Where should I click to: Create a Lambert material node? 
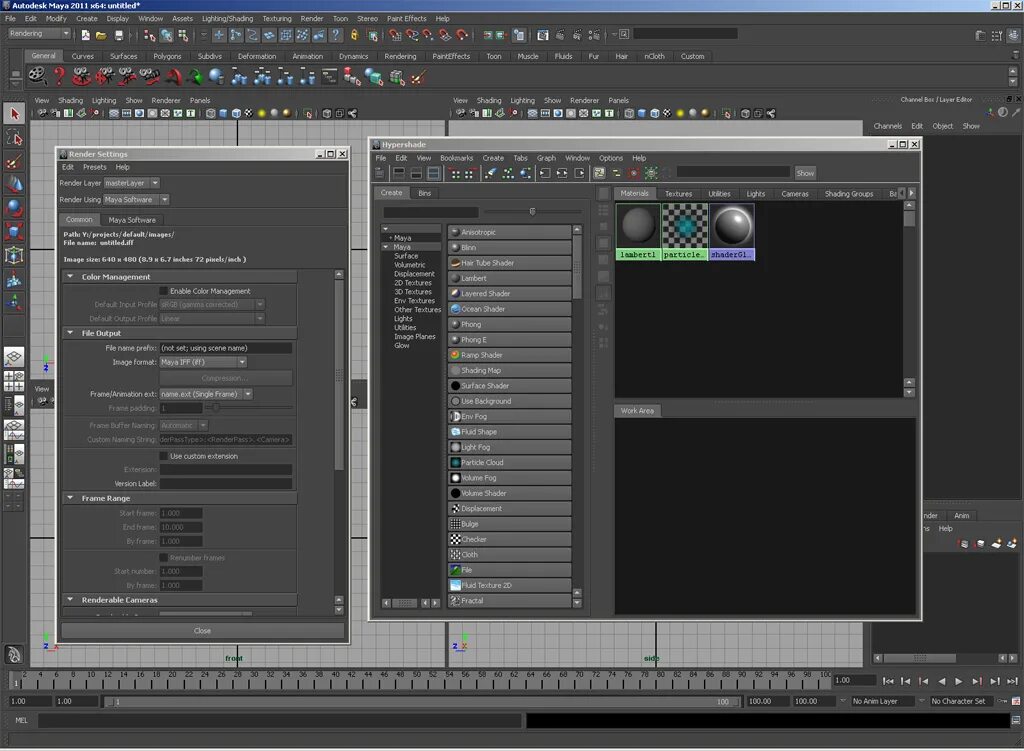[509, 278]
